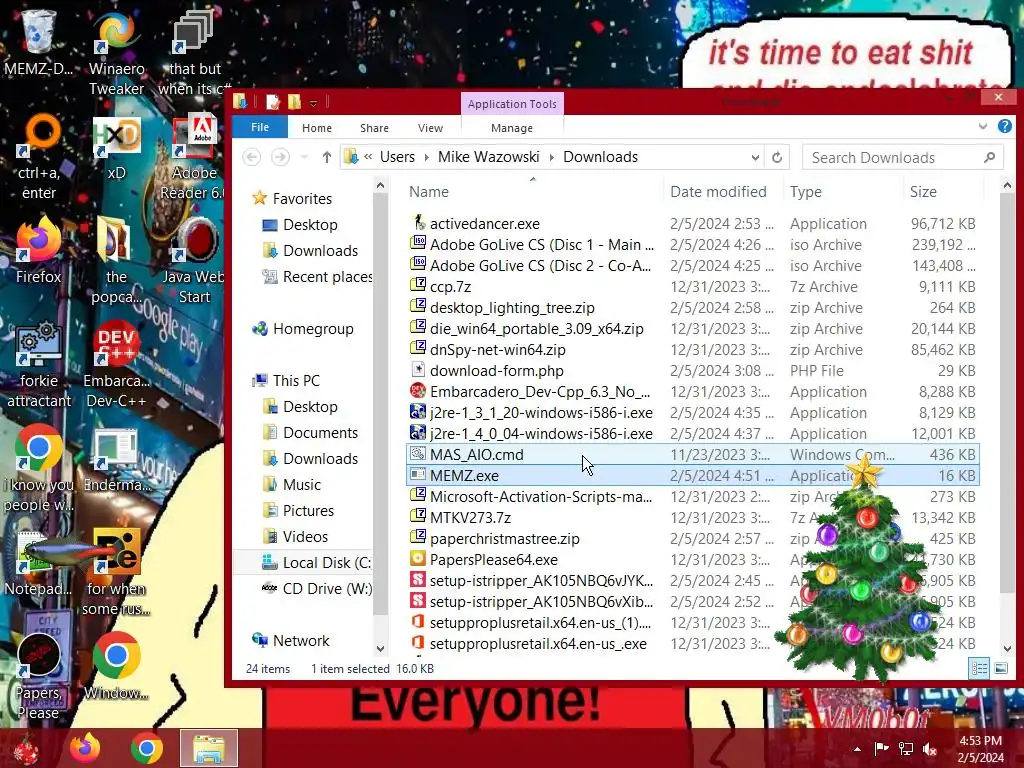Click the File Explorer taskbar button
Image resolution: width=1024 pixels, height=768 pixels.
208,748
